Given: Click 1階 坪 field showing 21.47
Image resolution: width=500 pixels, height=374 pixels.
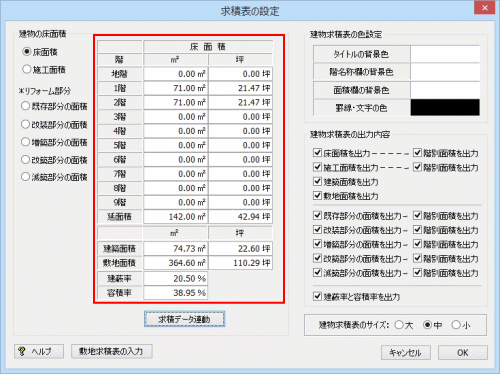Looking at the screenshot, I should [x=240, y=88].
